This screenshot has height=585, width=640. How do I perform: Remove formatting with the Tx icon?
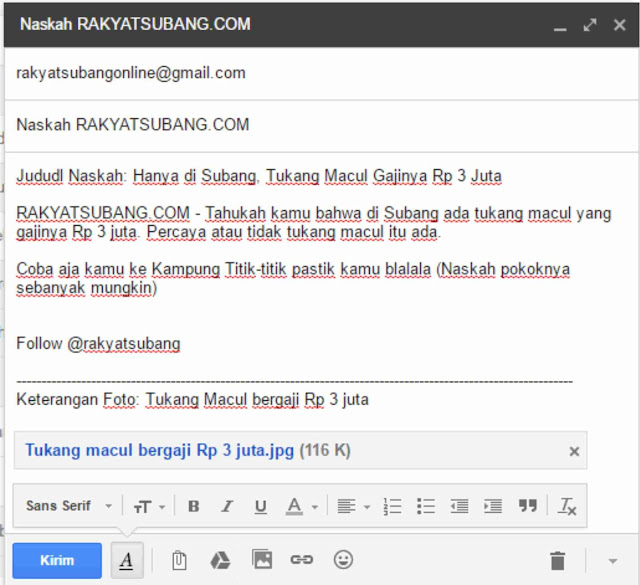(567, 506)
